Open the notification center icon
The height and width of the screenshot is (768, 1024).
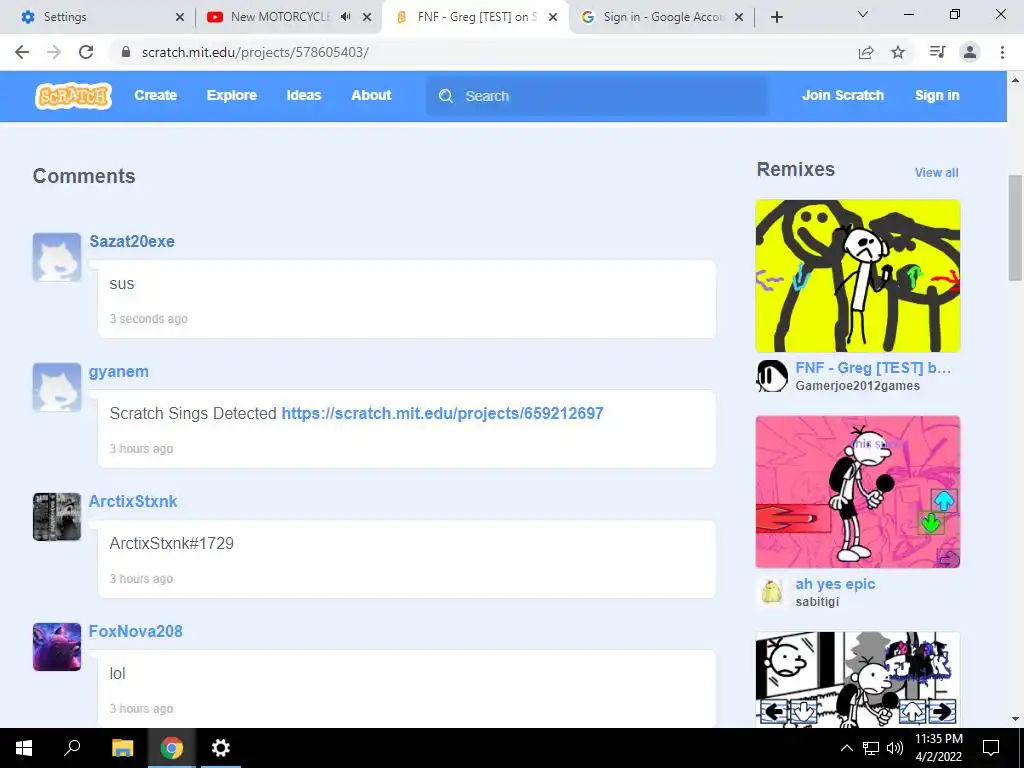(991, 748)
